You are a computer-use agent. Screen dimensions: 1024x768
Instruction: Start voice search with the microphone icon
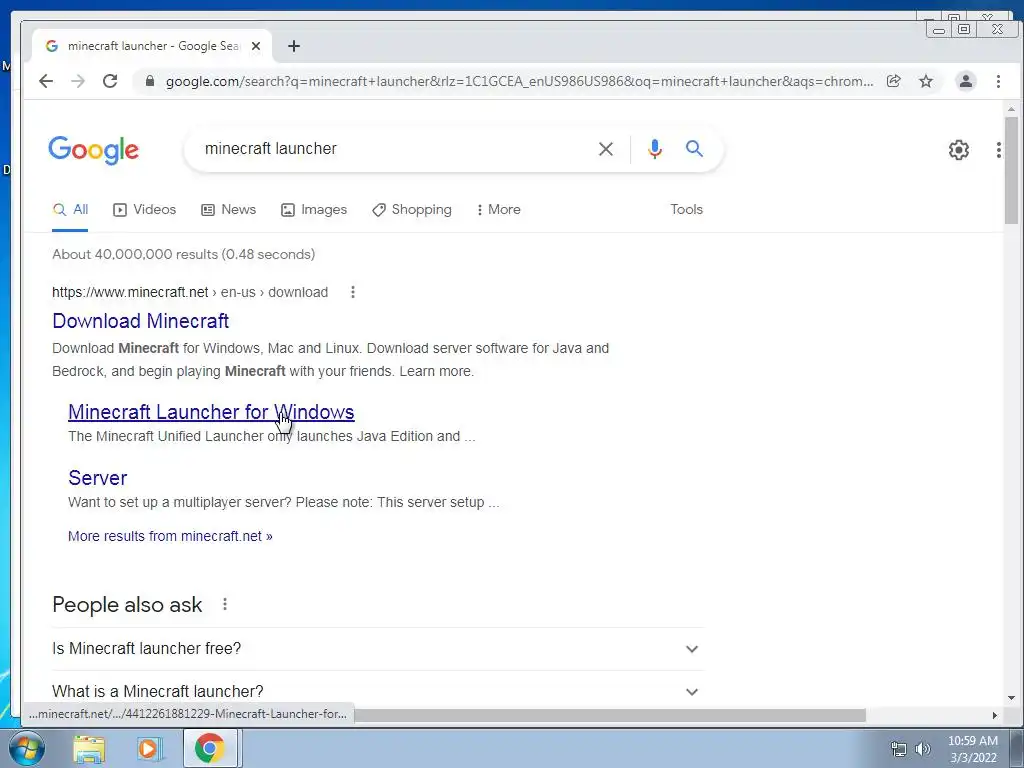(654, 149)
